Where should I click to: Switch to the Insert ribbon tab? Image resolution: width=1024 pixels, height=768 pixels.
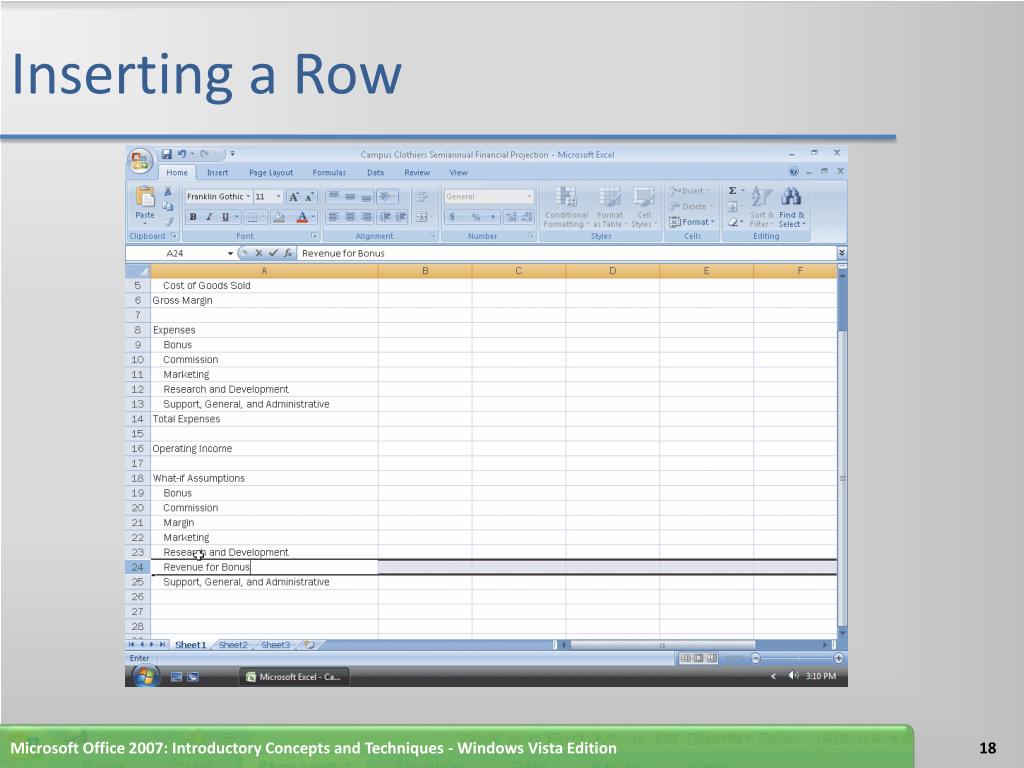point(217,172)
